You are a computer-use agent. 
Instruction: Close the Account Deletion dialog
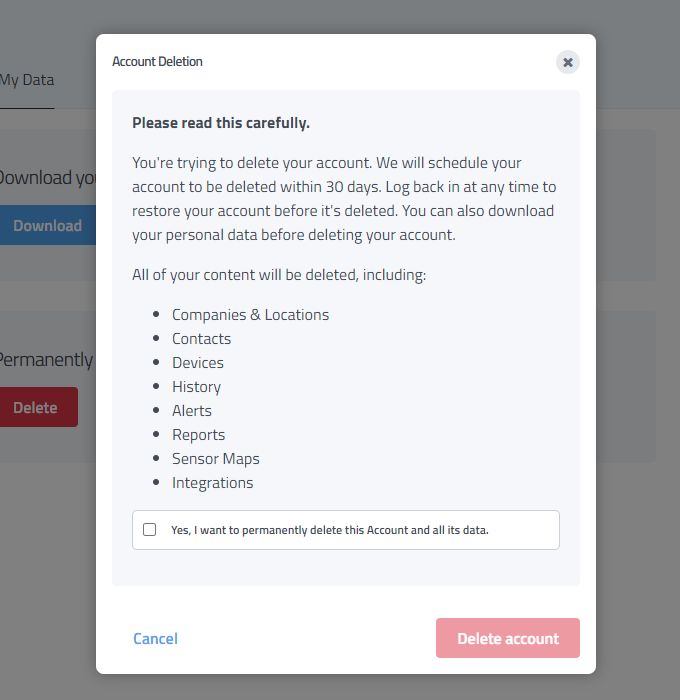point(568,62)
